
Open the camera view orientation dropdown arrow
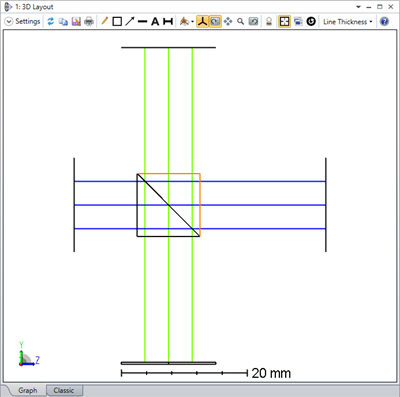(x=192, y=22)
